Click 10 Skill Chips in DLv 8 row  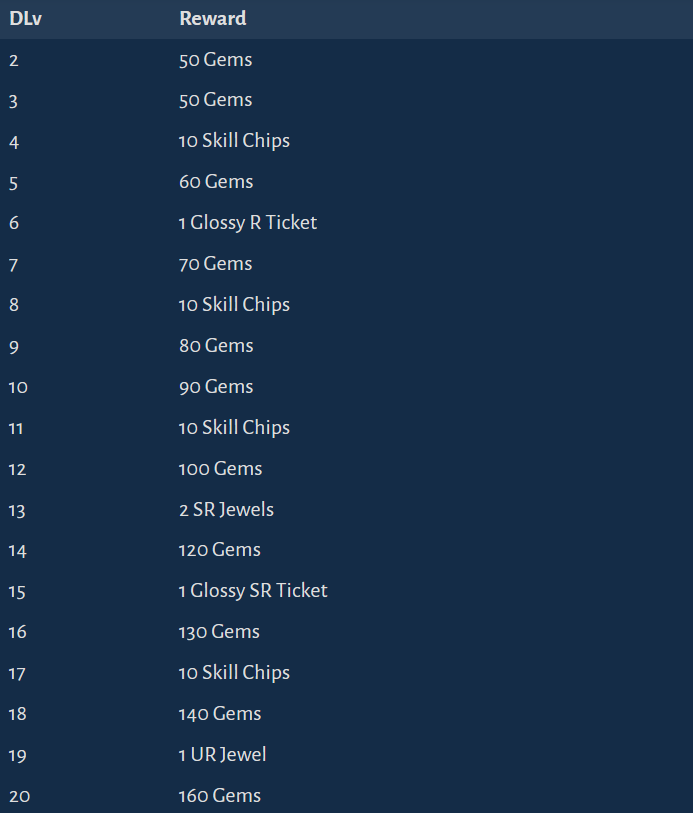coord(234,305)
